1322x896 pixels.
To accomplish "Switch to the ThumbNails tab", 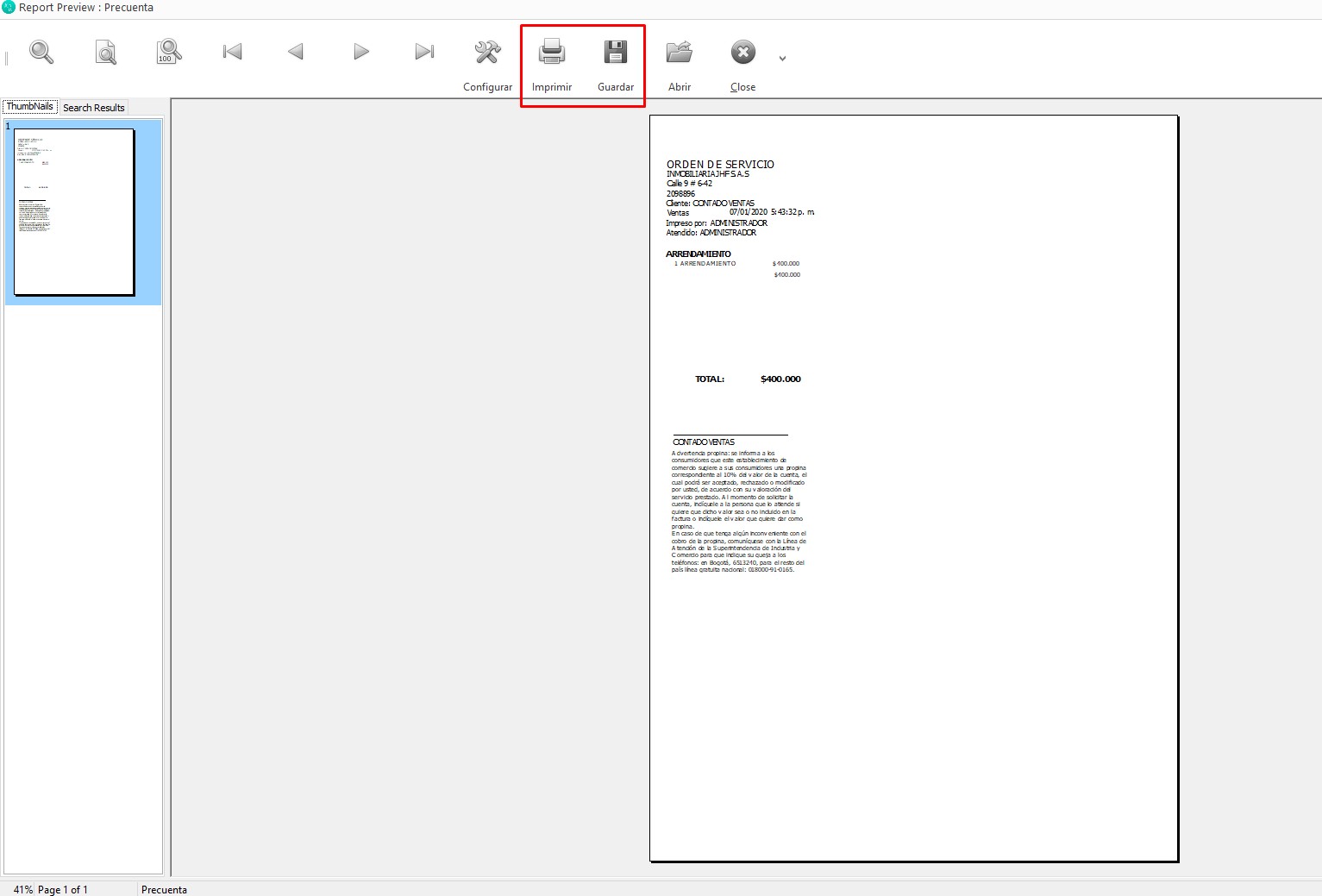I will (x=30, y=107).
